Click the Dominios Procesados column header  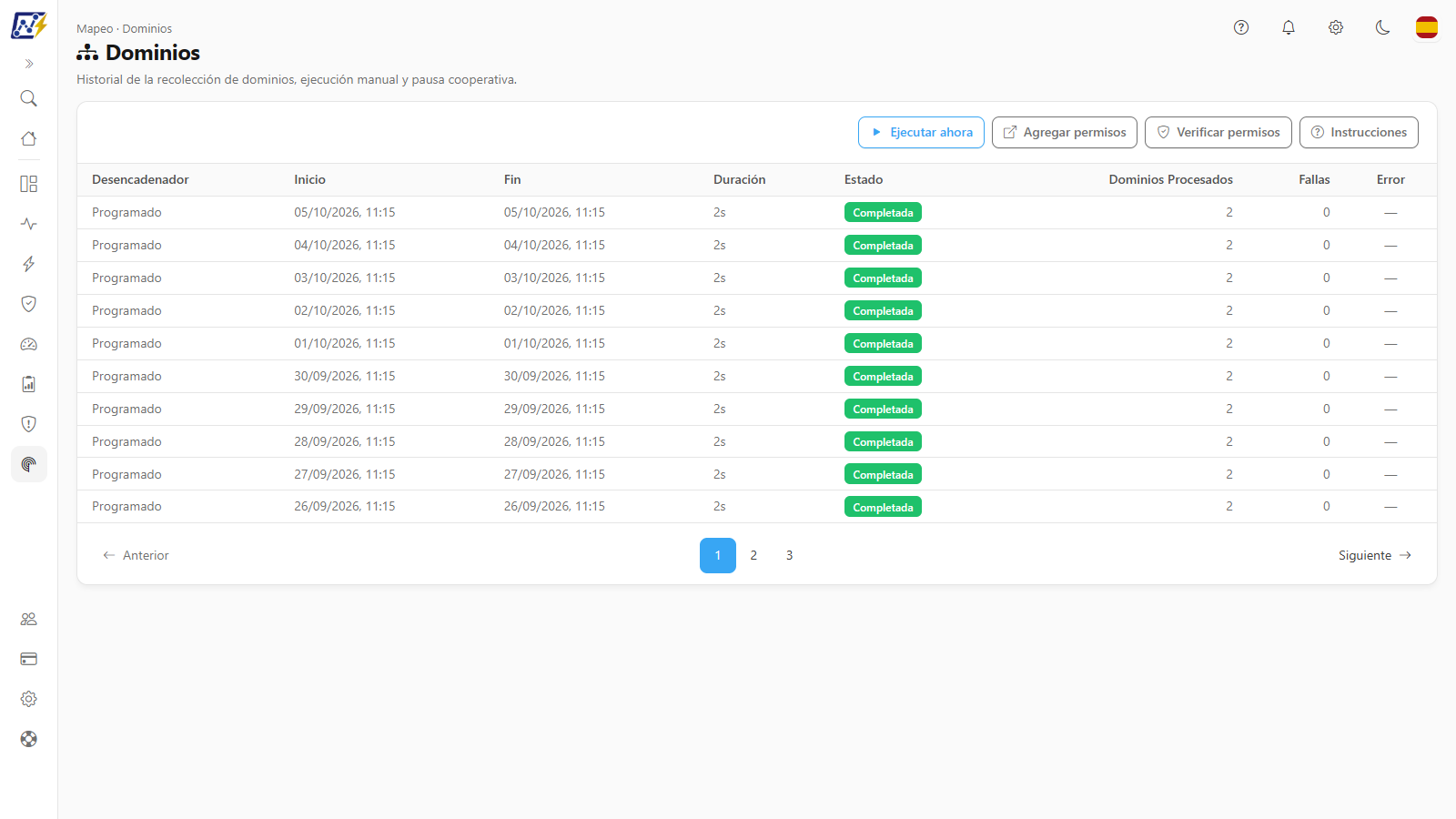[x=1170, y=180]
